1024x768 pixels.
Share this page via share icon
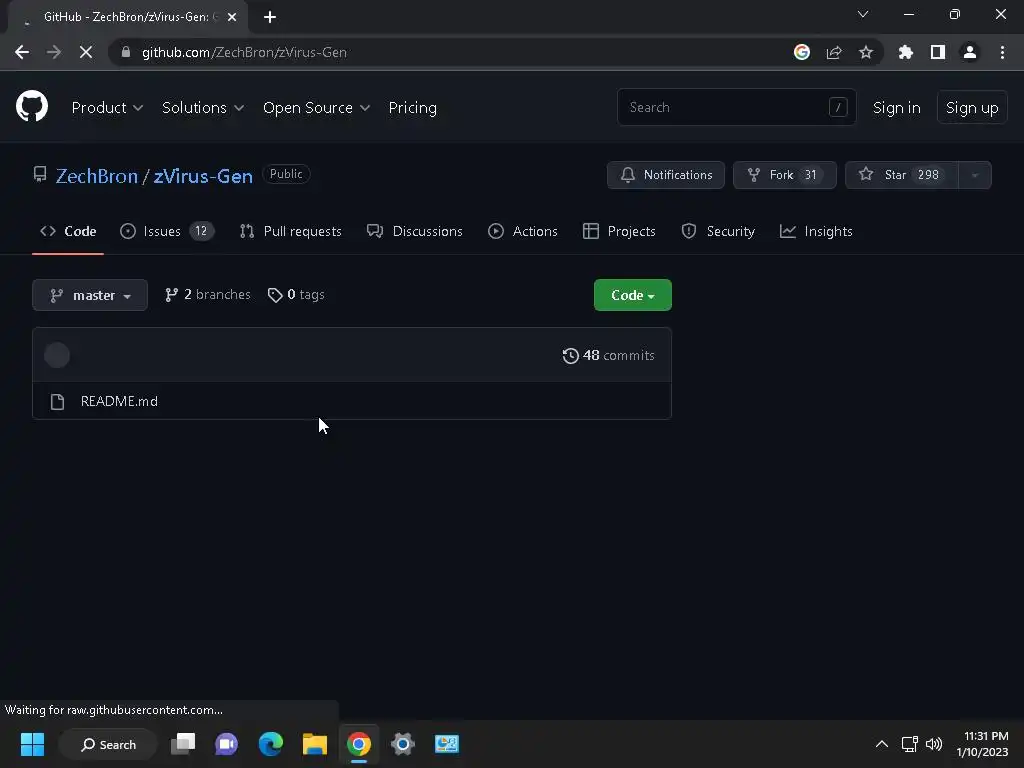pos(834,52)
